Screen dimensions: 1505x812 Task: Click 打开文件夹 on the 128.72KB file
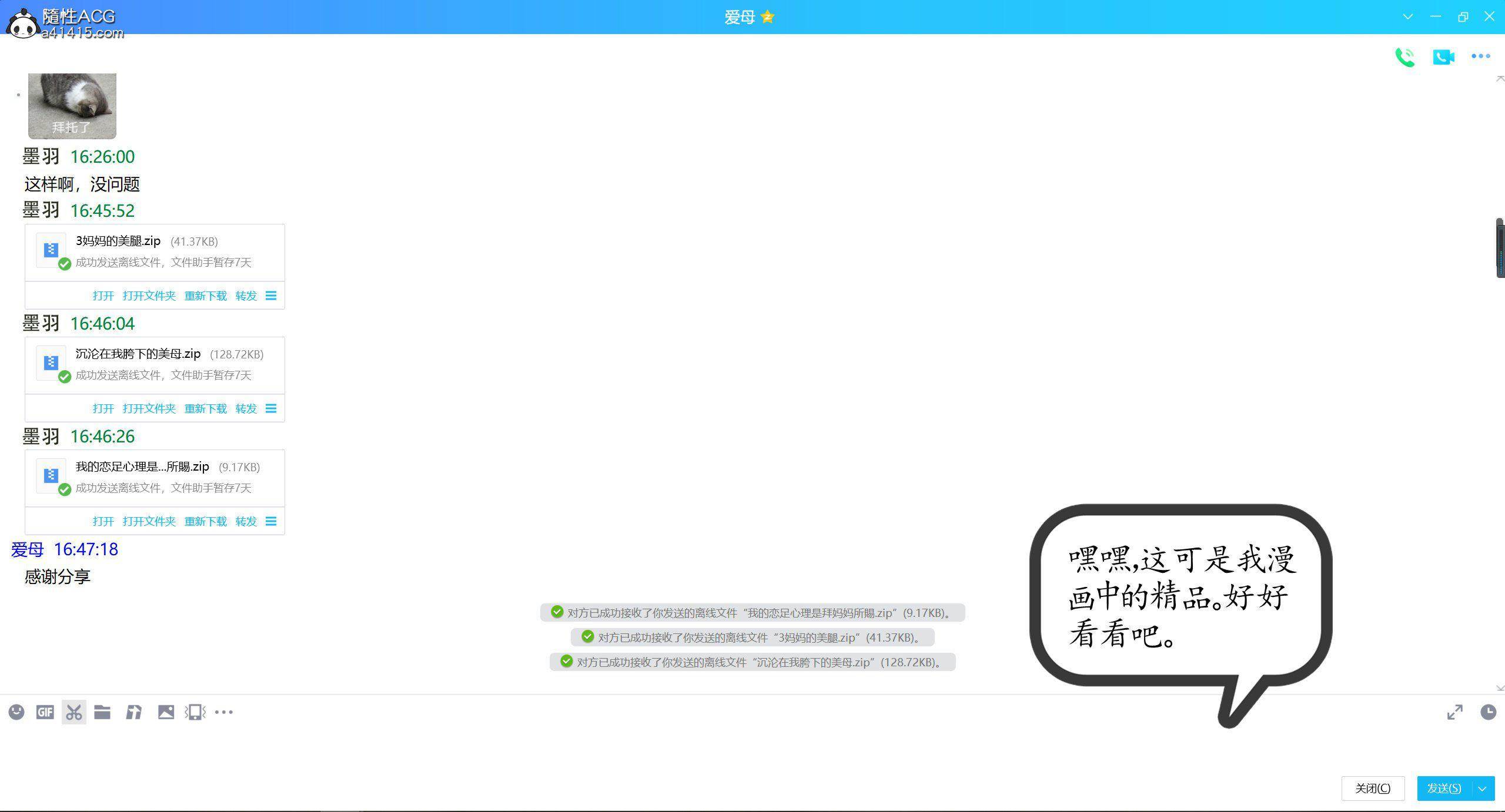click(x=149, y=408)
